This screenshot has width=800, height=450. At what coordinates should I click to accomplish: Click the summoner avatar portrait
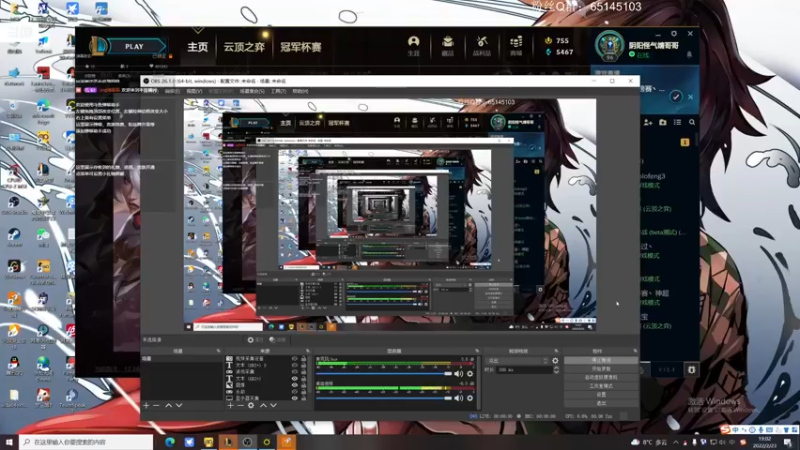click(609, 46)
